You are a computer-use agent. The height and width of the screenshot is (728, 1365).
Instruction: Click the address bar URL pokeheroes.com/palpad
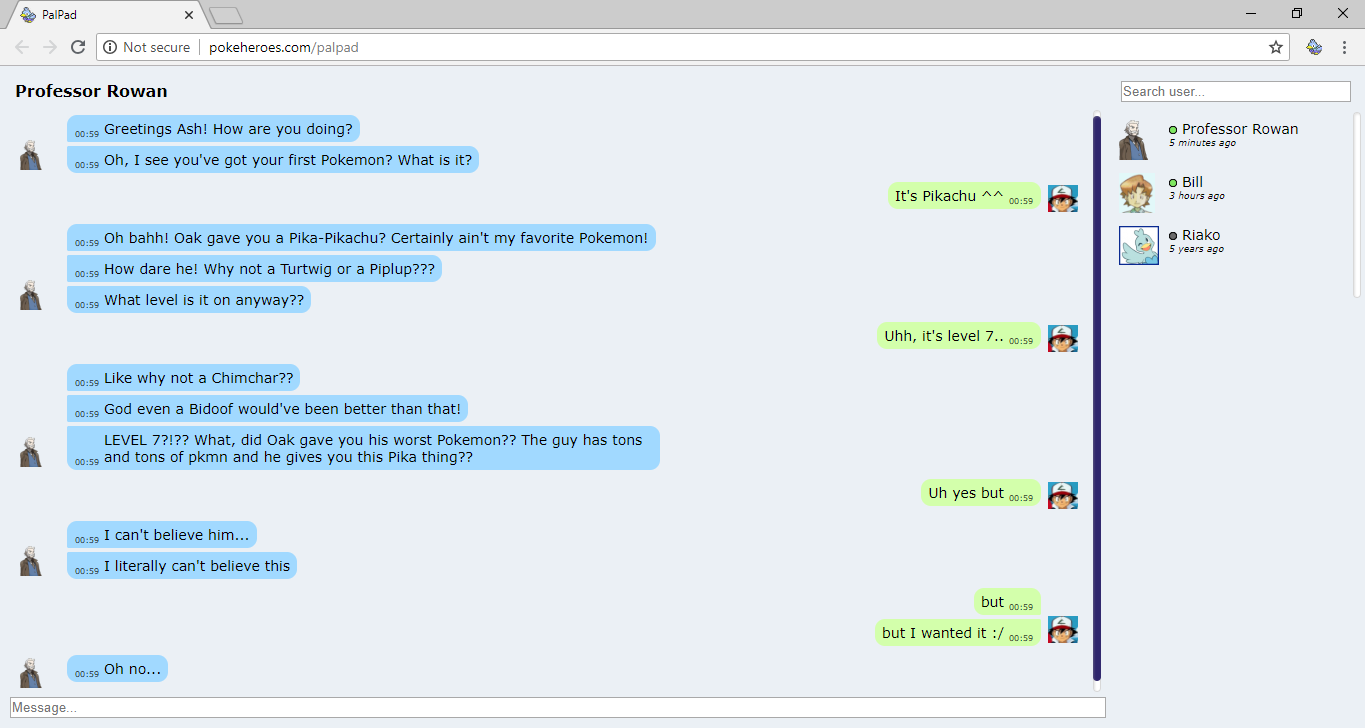pyautogui.click(x=283, y=47)
